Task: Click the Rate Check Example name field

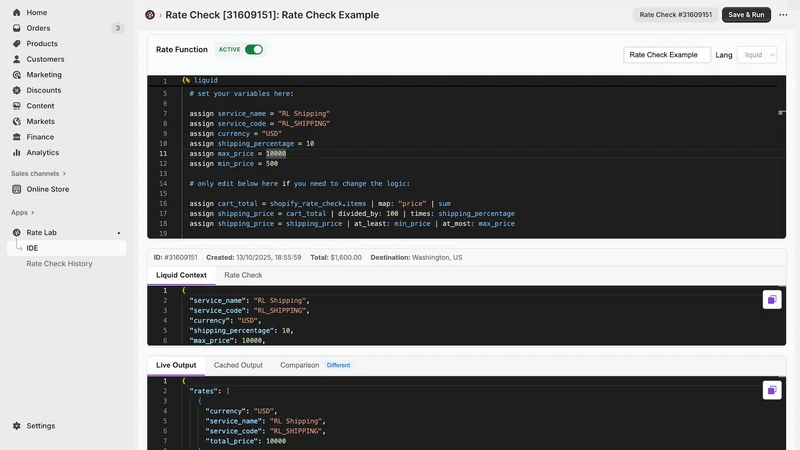Action: pos(667,55)
